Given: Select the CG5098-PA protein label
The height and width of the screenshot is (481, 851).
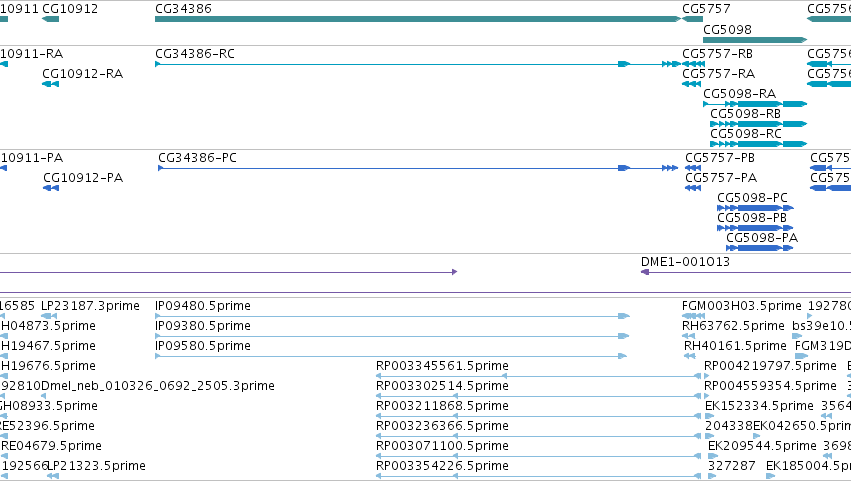Looking at the screenshot, I should [x=762, y=238].
